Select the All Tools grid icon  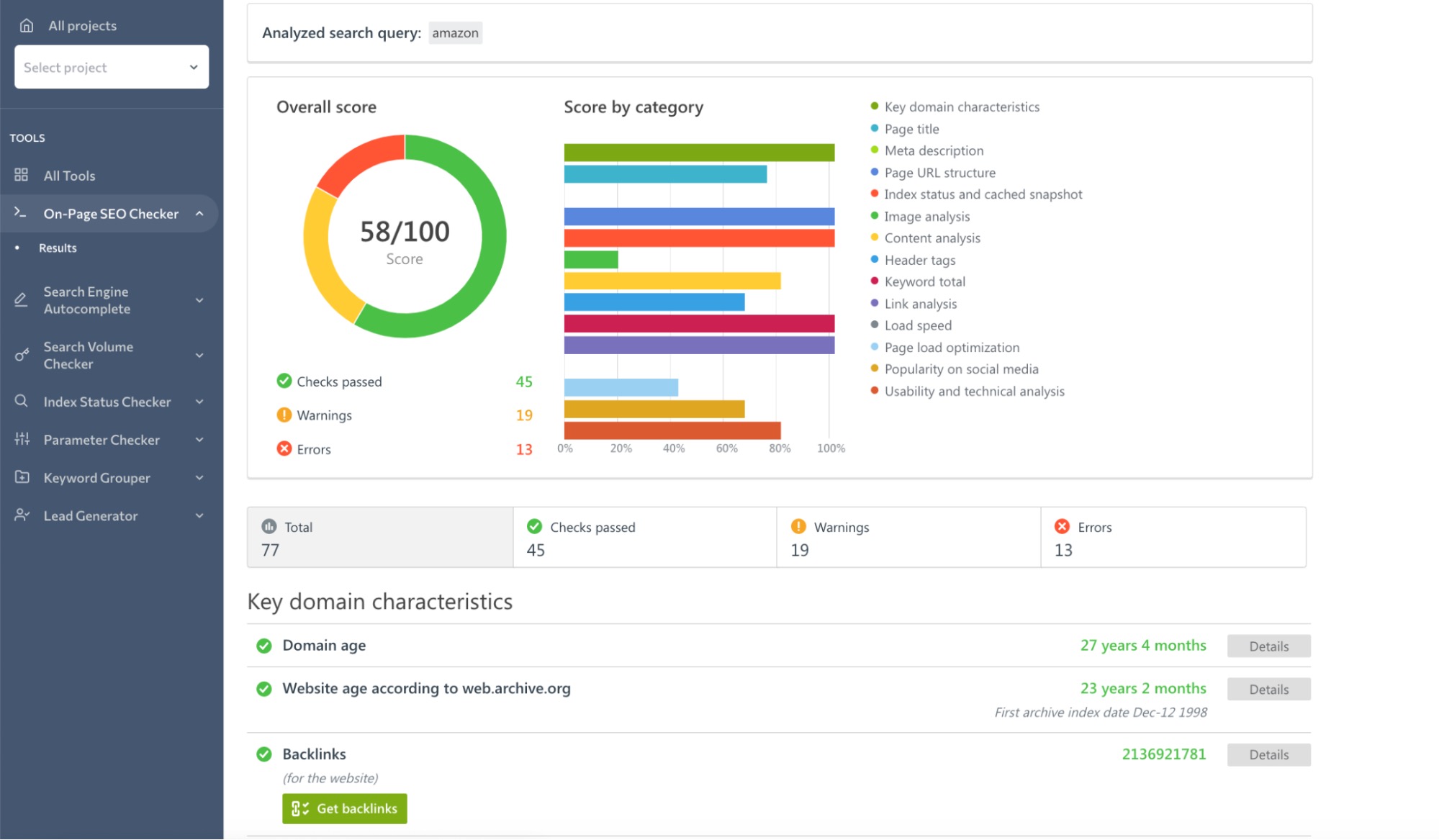(21, 174)
